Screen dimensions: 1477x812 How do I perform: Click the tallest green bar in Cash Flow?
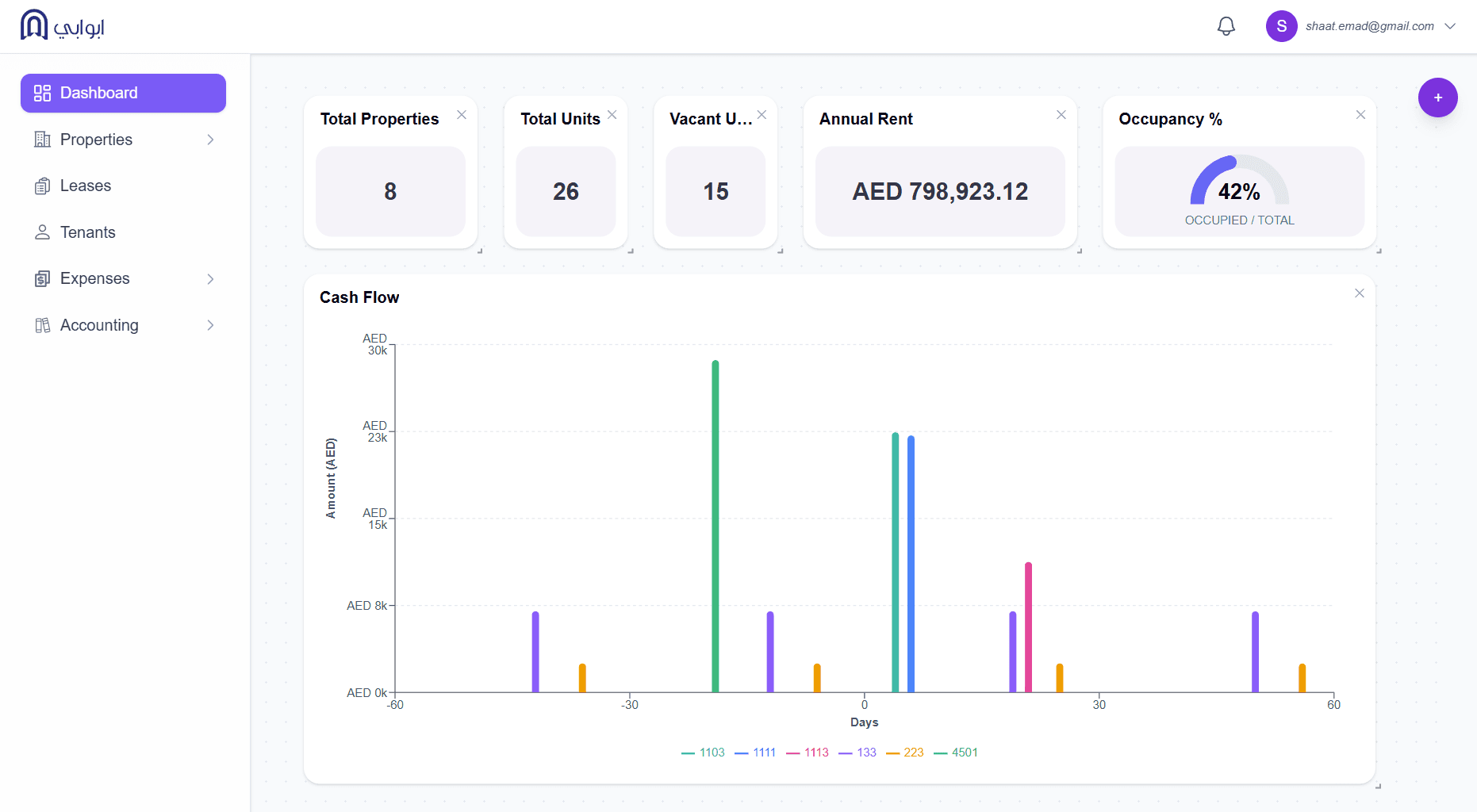715,523
